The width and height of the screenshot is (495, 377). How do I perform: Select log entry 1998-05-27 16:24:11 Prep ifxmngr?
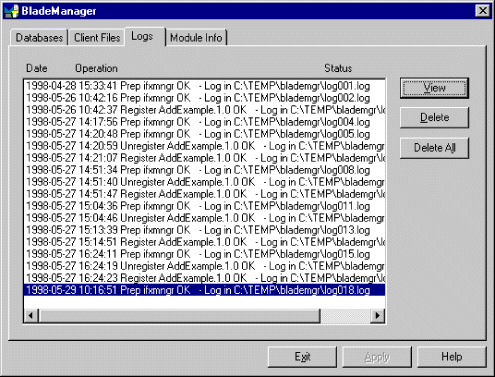[204, 254]
